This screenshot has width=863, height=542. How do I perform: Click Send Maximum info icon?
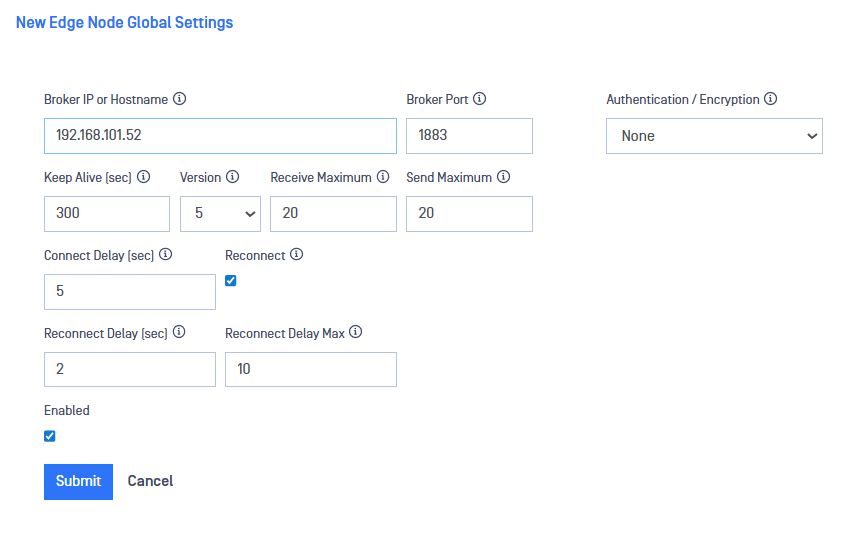[x=503, y=177]
